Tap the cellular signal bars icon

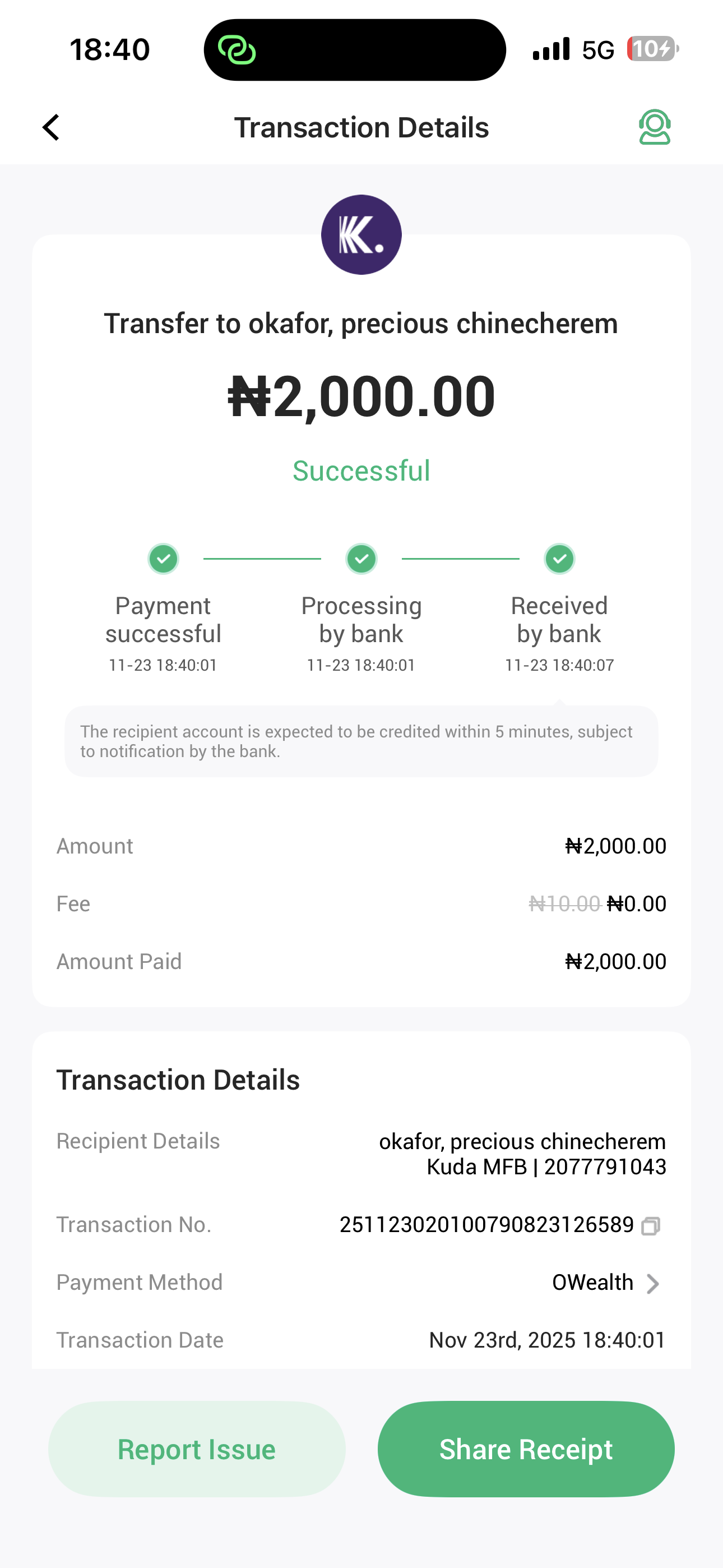tap(551, 49)
